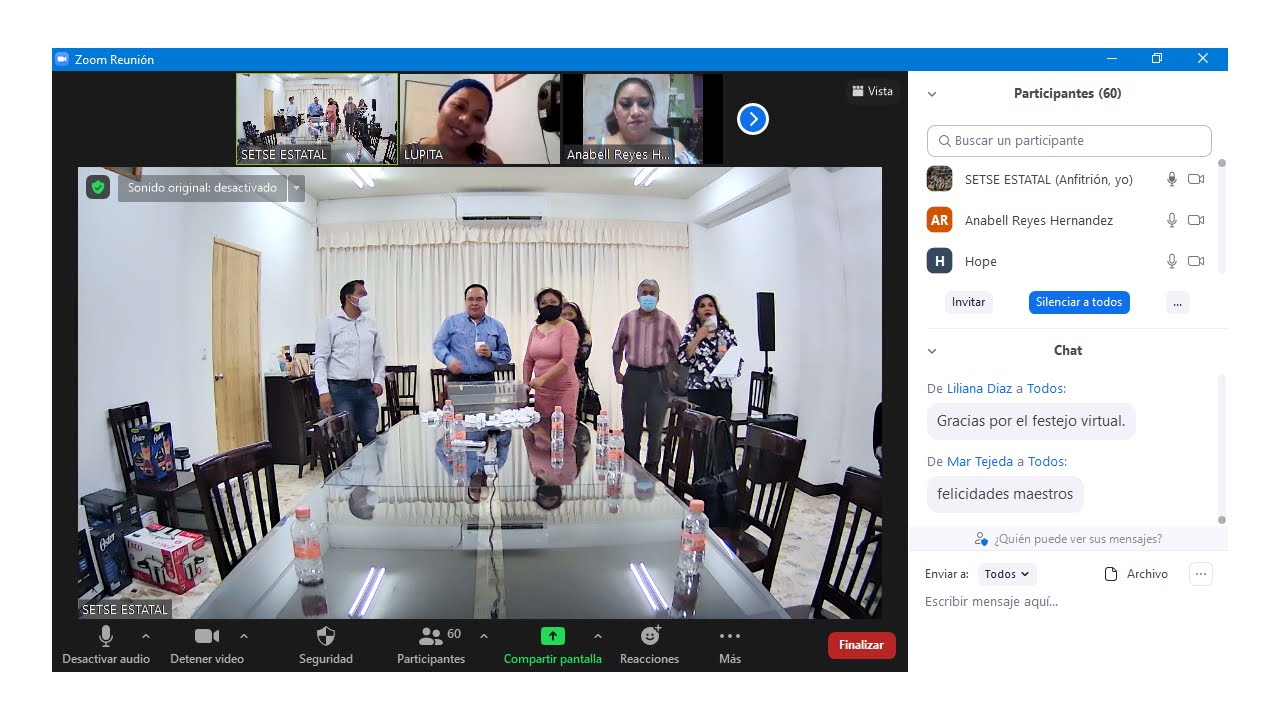Open the Más three-dots icon

pos(730,636)
